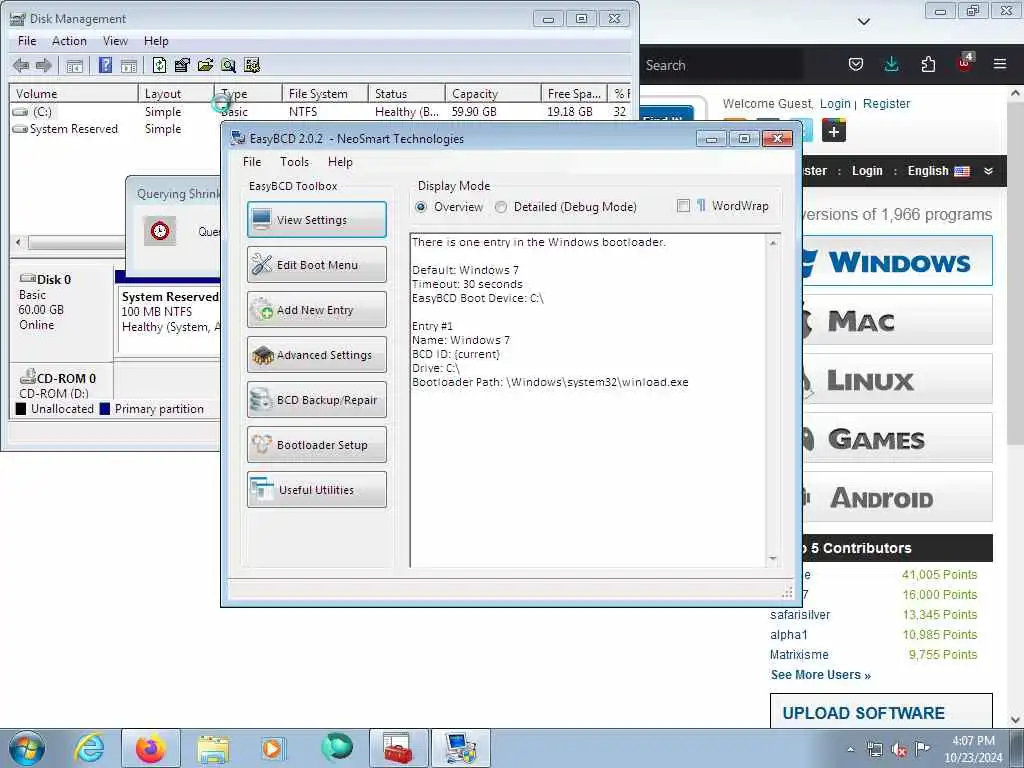Select System Reserved volume row
This screenshot has width=1024, height=768.
click(74, 129)
